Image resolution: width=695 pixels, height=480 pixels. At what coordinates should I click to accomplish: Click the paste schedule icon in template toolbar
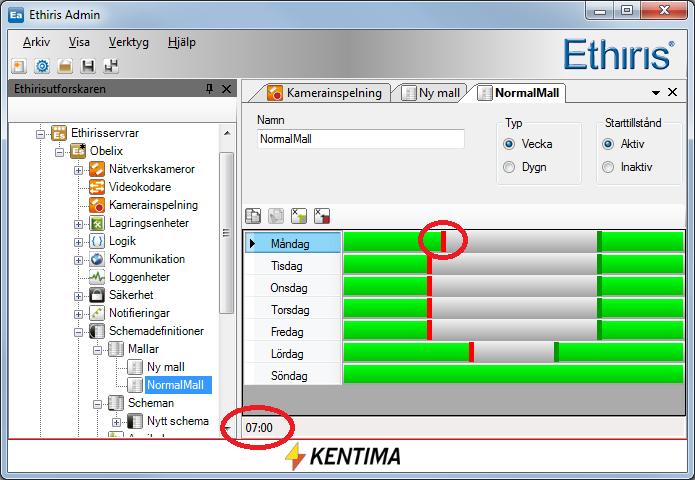tap(276, 216)
